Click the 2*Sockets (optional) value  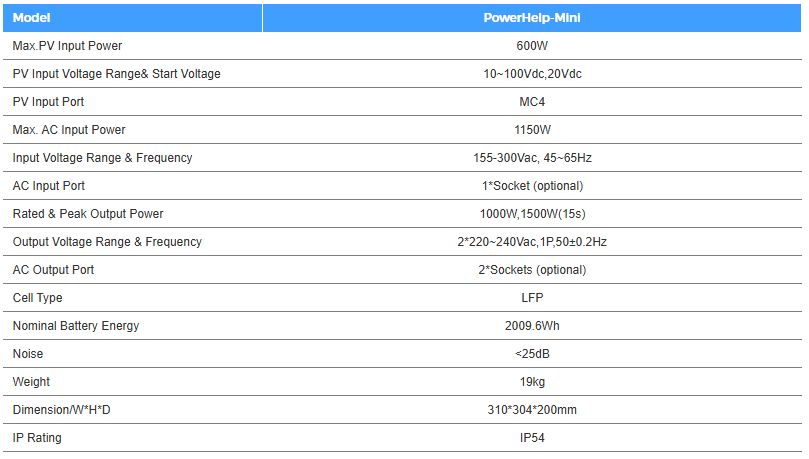point(532,270)
